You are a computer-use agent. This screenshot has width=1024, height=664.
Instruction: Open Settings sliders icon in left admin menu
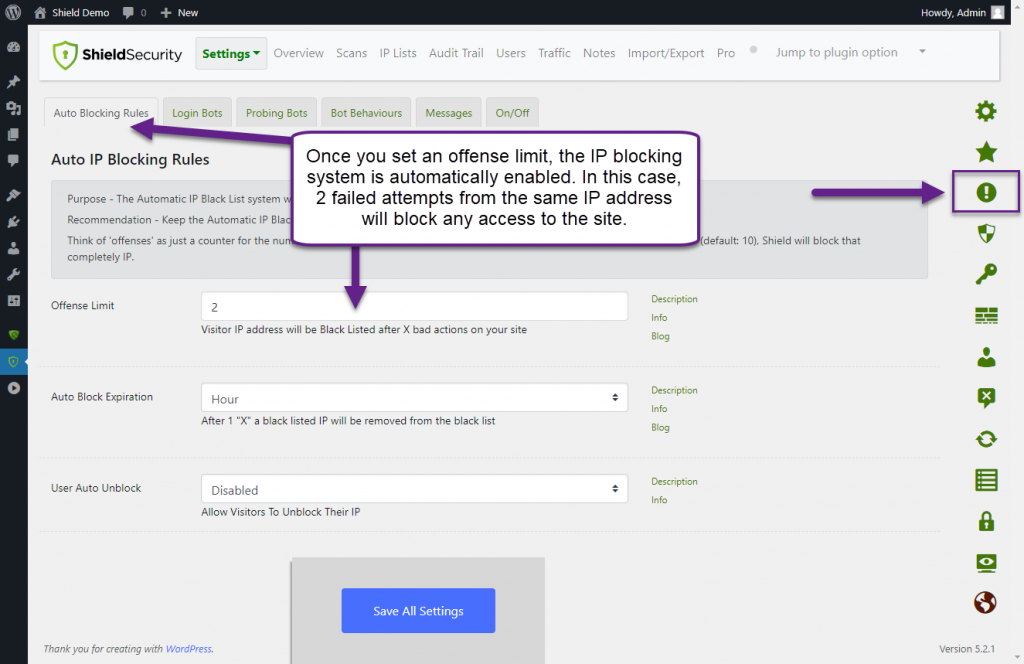pyautogui.click(x=14, y=300)
